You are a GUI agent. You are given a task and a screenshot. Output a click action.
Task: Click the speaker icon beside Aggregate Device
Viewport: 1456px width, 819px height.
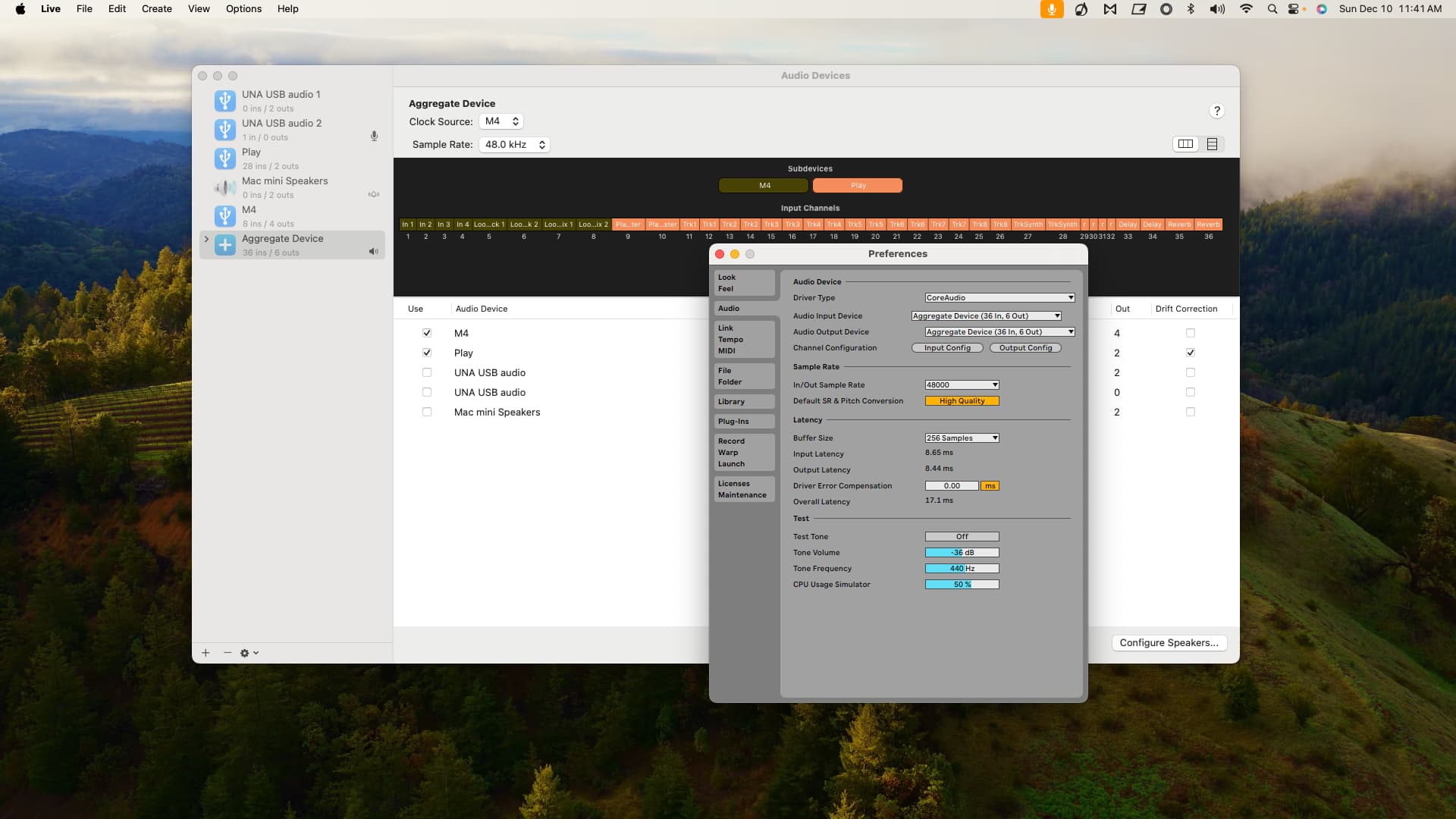pos(374,252)
